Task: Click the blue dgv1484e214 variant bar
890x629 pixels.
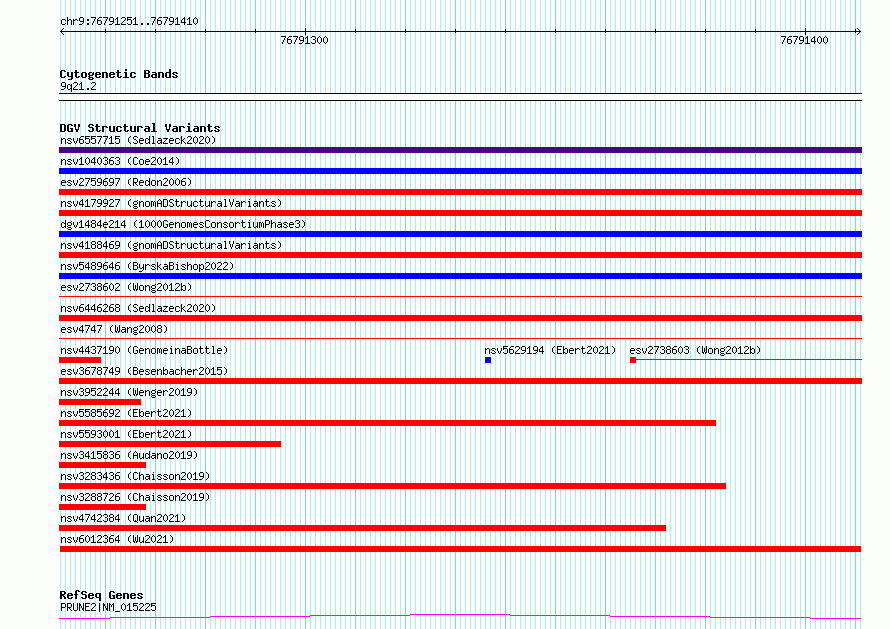Action: 460,234
